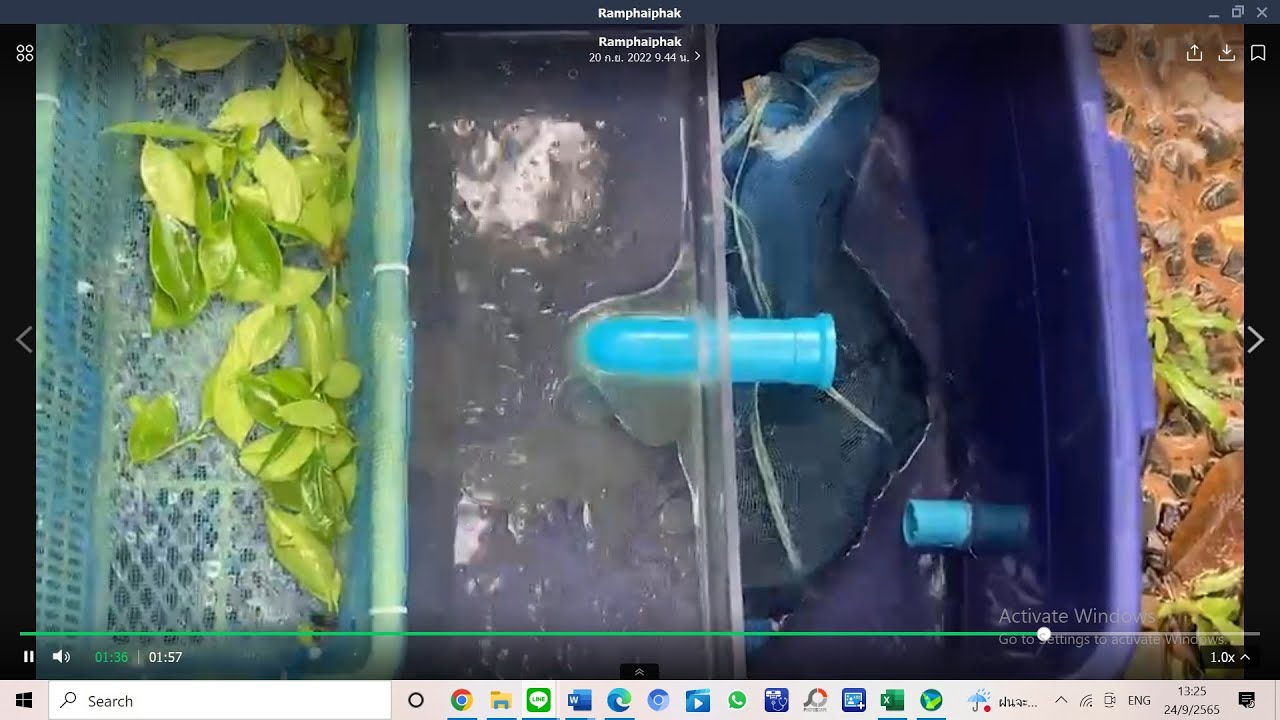The height and width of the screenshot is (720, 1280).
Task: Open the weather rain widget on taskbar
Action: (1003, 700)
